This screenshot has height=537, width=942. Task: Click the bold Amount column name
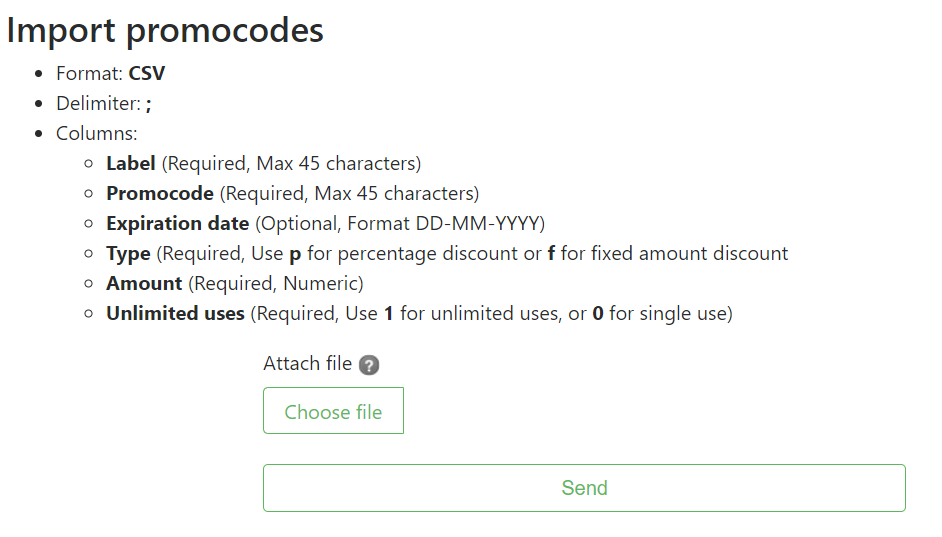(144, 284)
